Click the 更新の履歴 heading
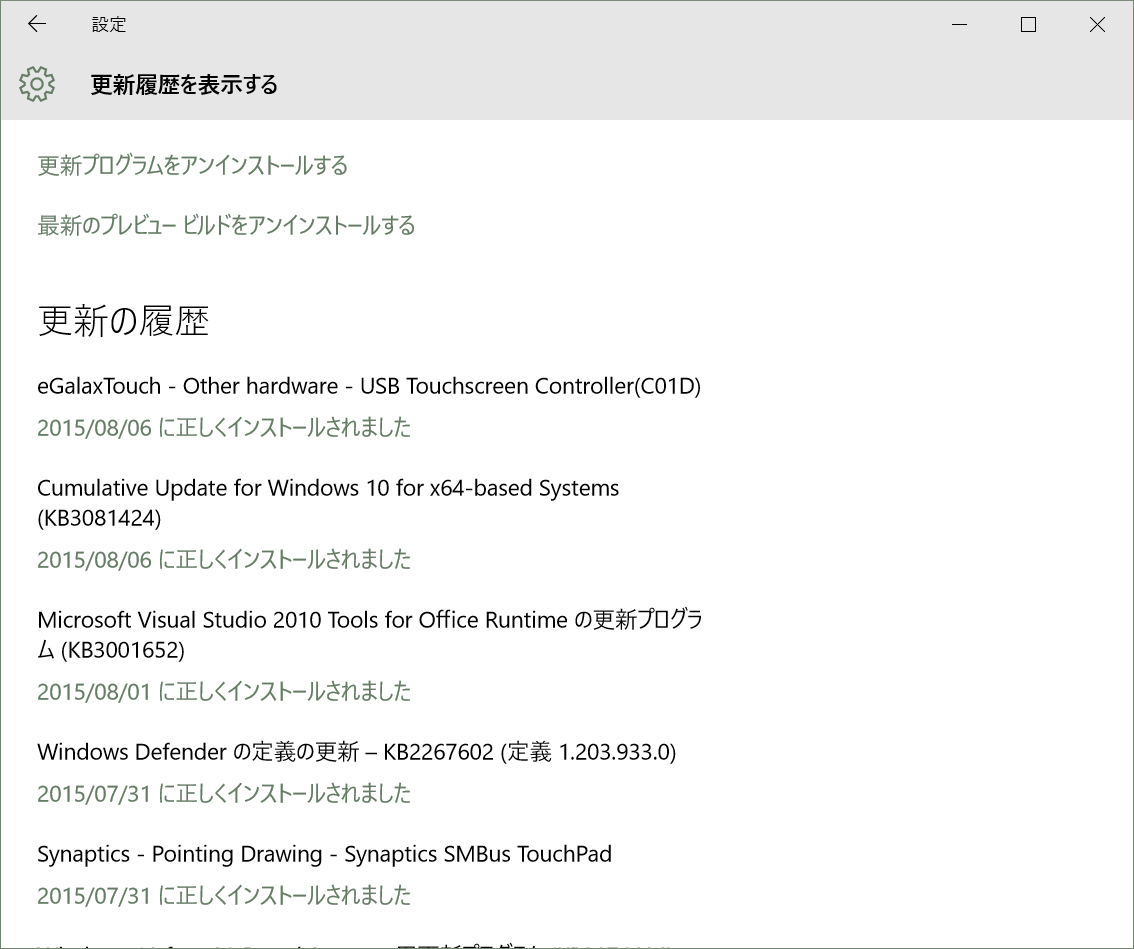1134x949 pixels. pyautogui.click(x=123, y=320)
